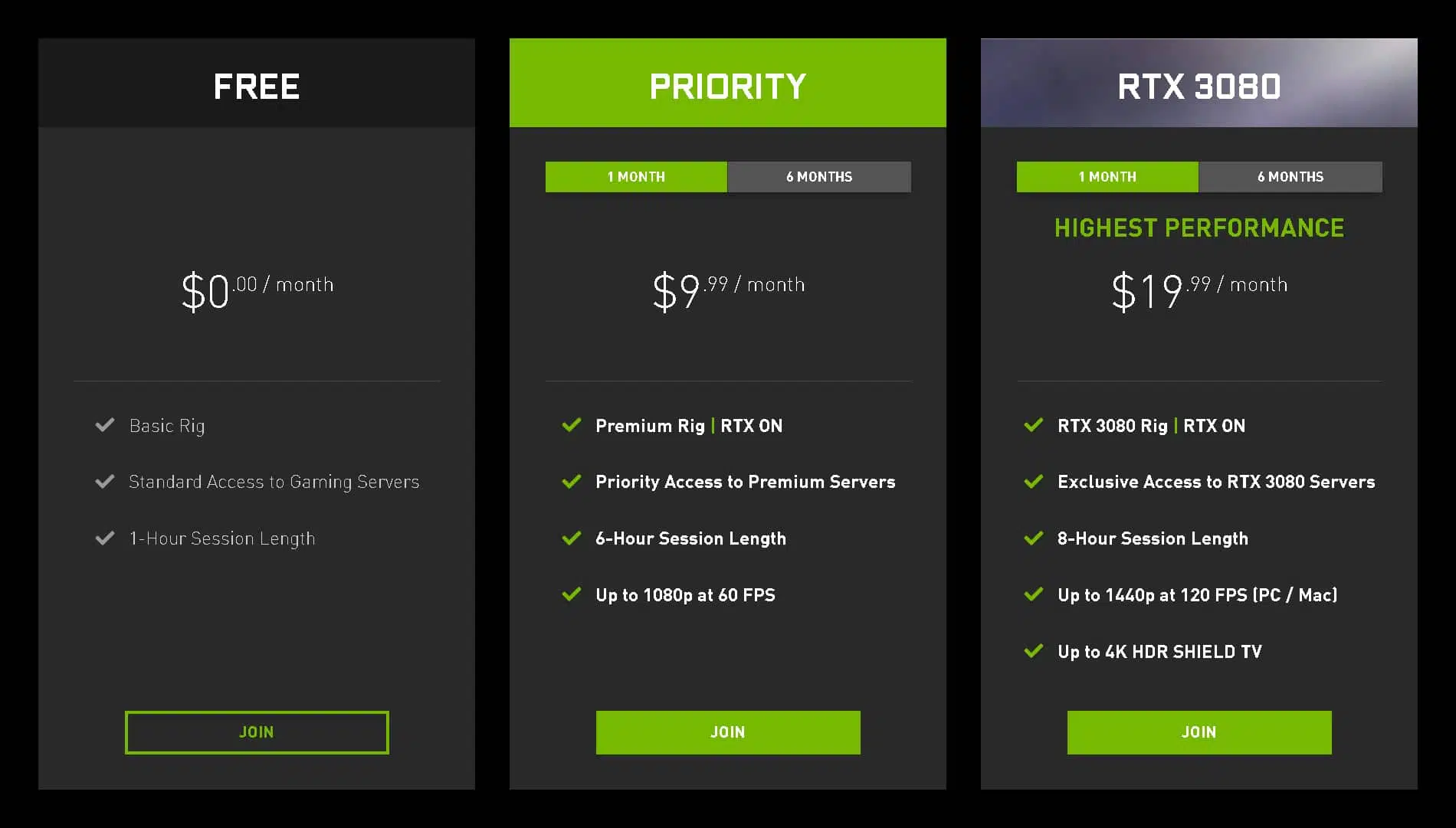Switch Priority plan to 6 Months billing
The height and width of the screenshot is (828, 1456).
click(x=819, y=176)
